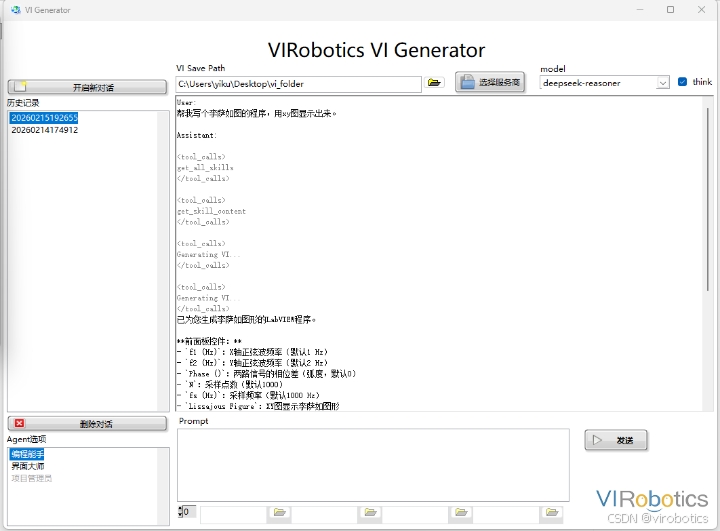Open fourth attachment folder browse icon

click(551, 513)
